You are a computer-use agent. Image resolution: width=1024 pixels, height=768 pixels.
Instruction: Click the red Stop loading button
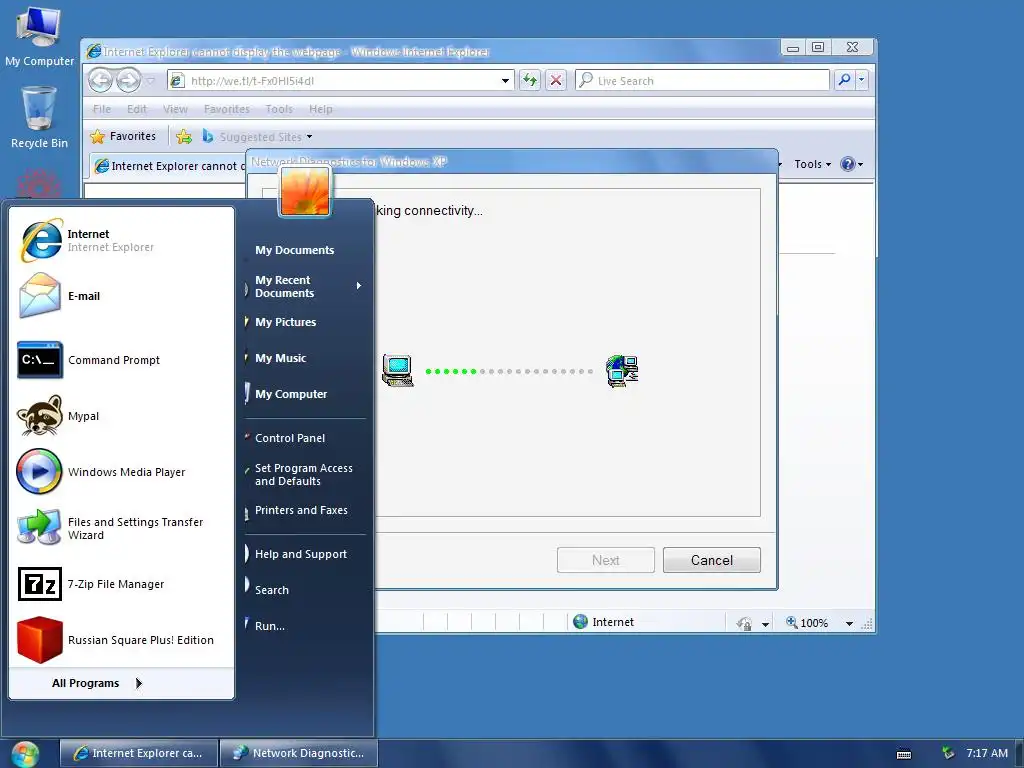(x=556, y=80)
